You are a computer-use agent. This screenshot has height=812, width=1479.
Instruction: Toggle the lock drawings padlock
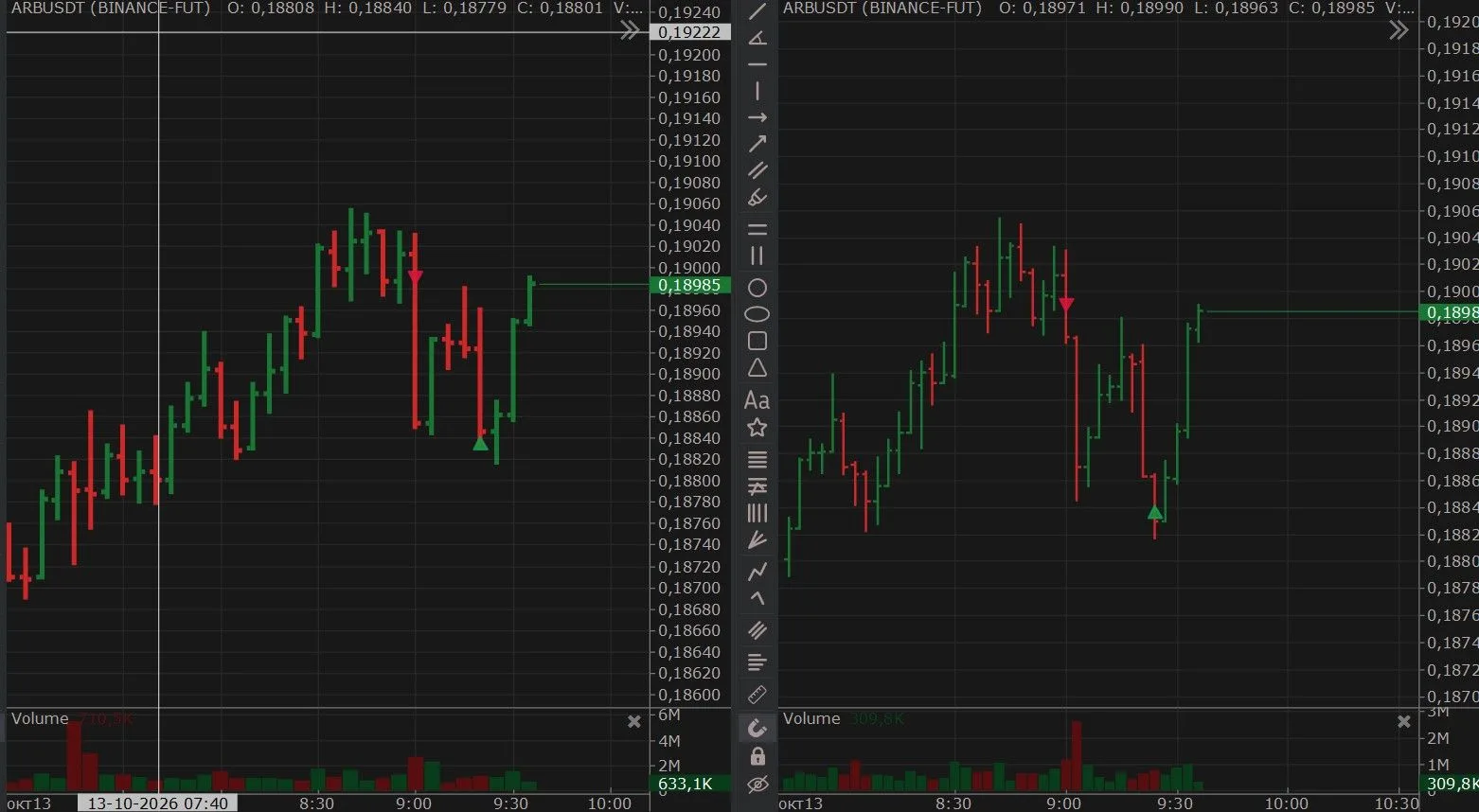click(x=757, y=756)
